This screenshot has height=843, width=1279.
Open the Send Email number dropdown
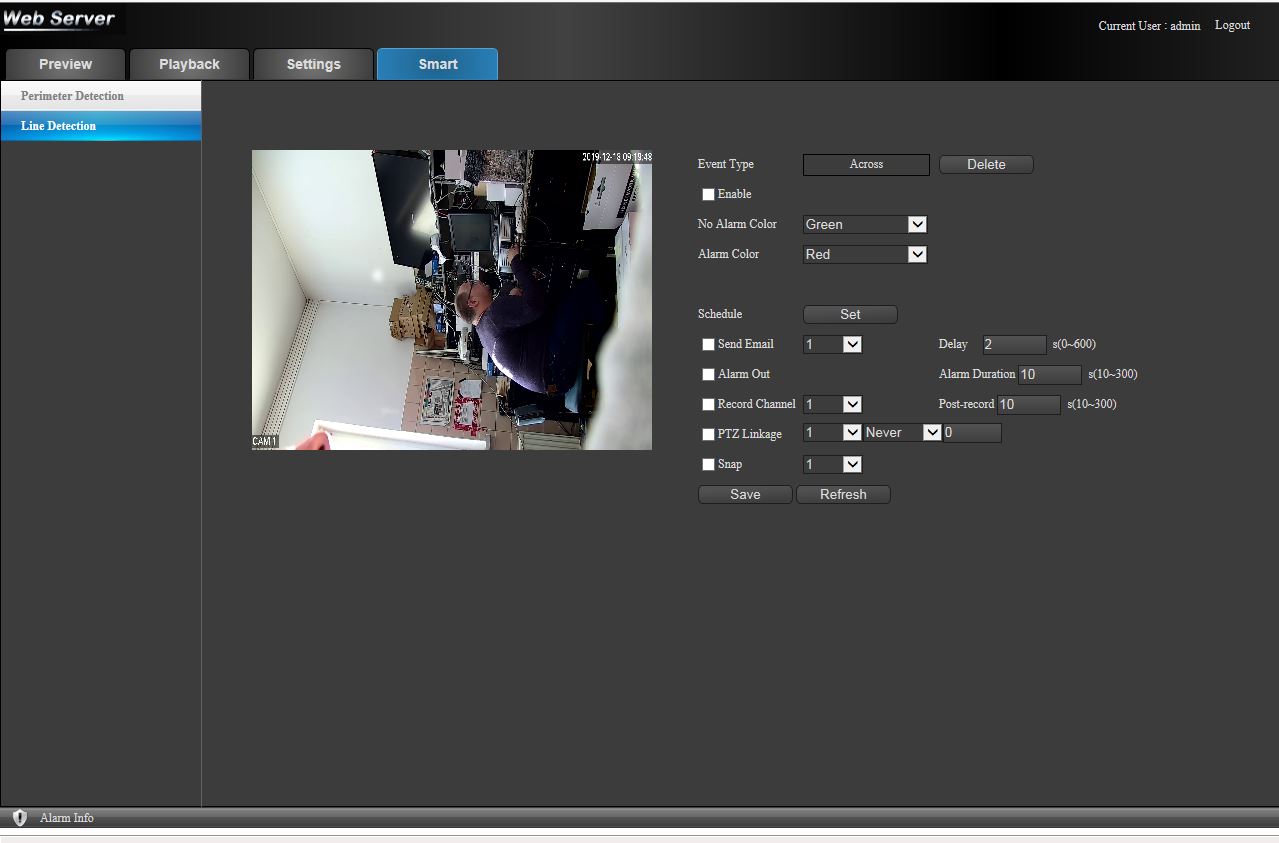point(832,345)
